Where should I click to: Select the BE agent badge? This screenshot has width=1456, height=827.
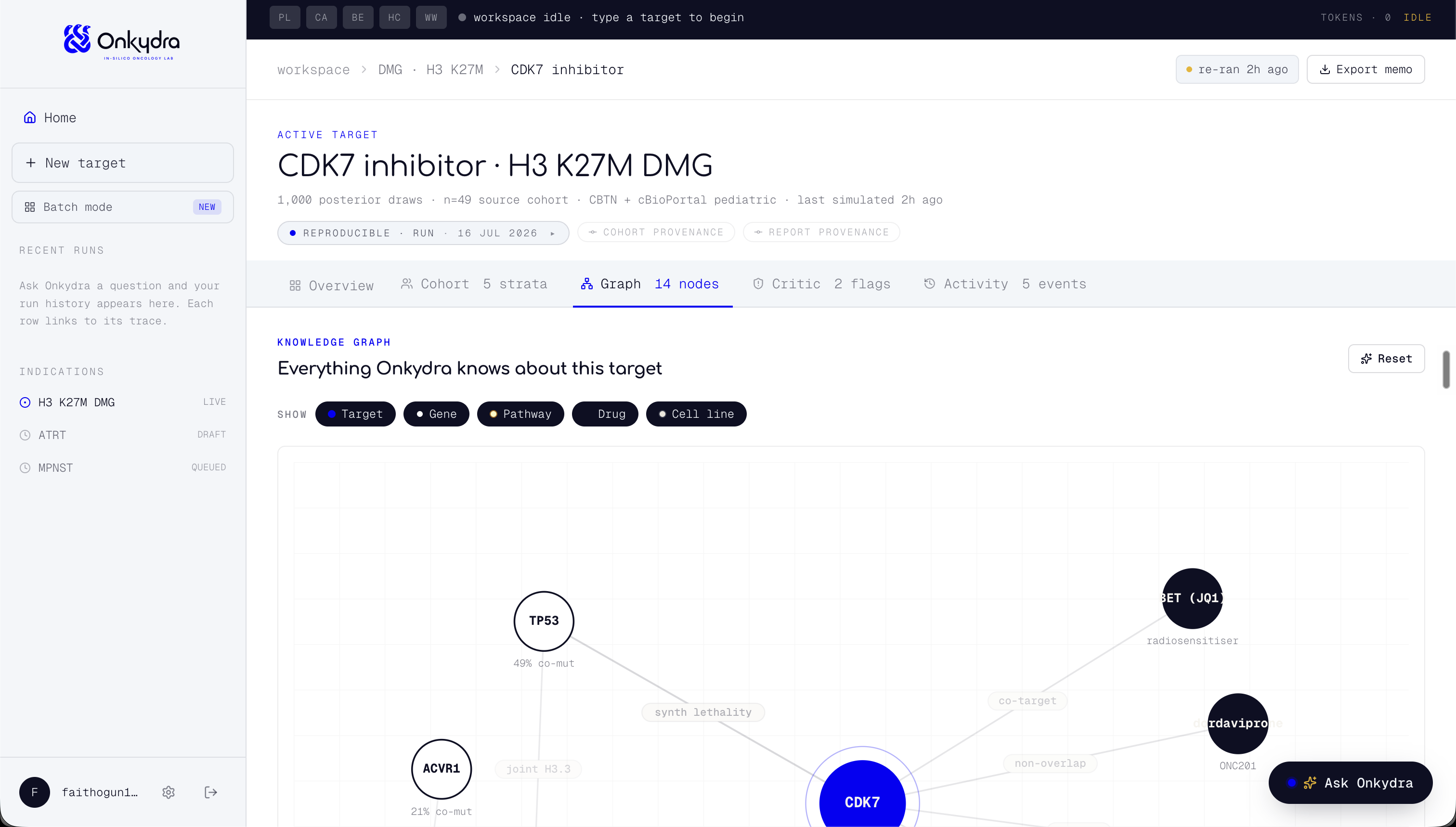pos(358,18)
